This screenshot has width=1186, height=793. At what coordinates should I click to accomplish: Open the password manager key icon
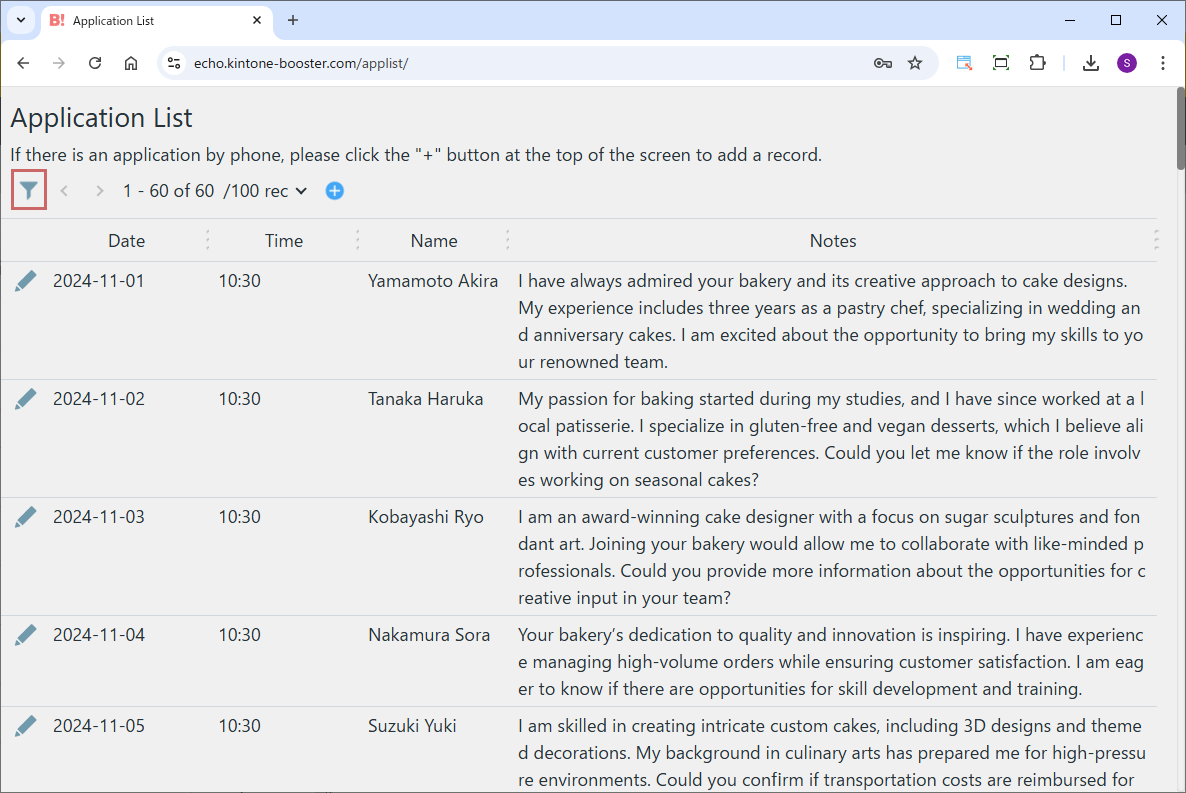point(882,63)
